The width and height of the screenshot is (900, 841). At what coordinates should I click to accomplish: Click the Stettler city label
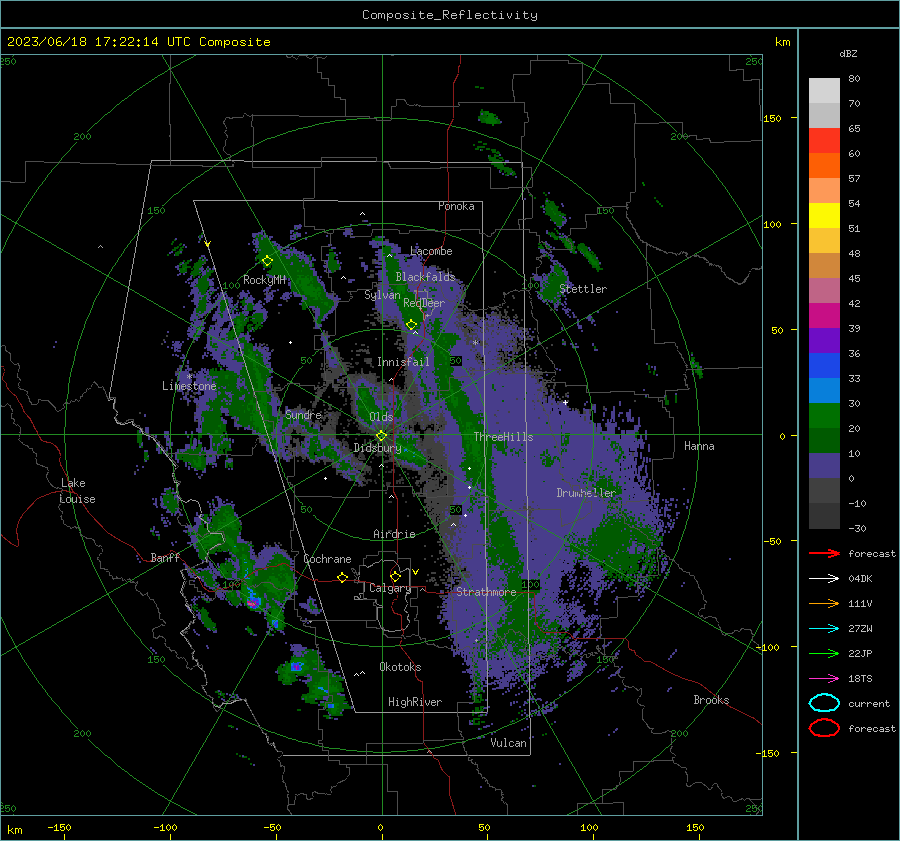tap(583, 289)
